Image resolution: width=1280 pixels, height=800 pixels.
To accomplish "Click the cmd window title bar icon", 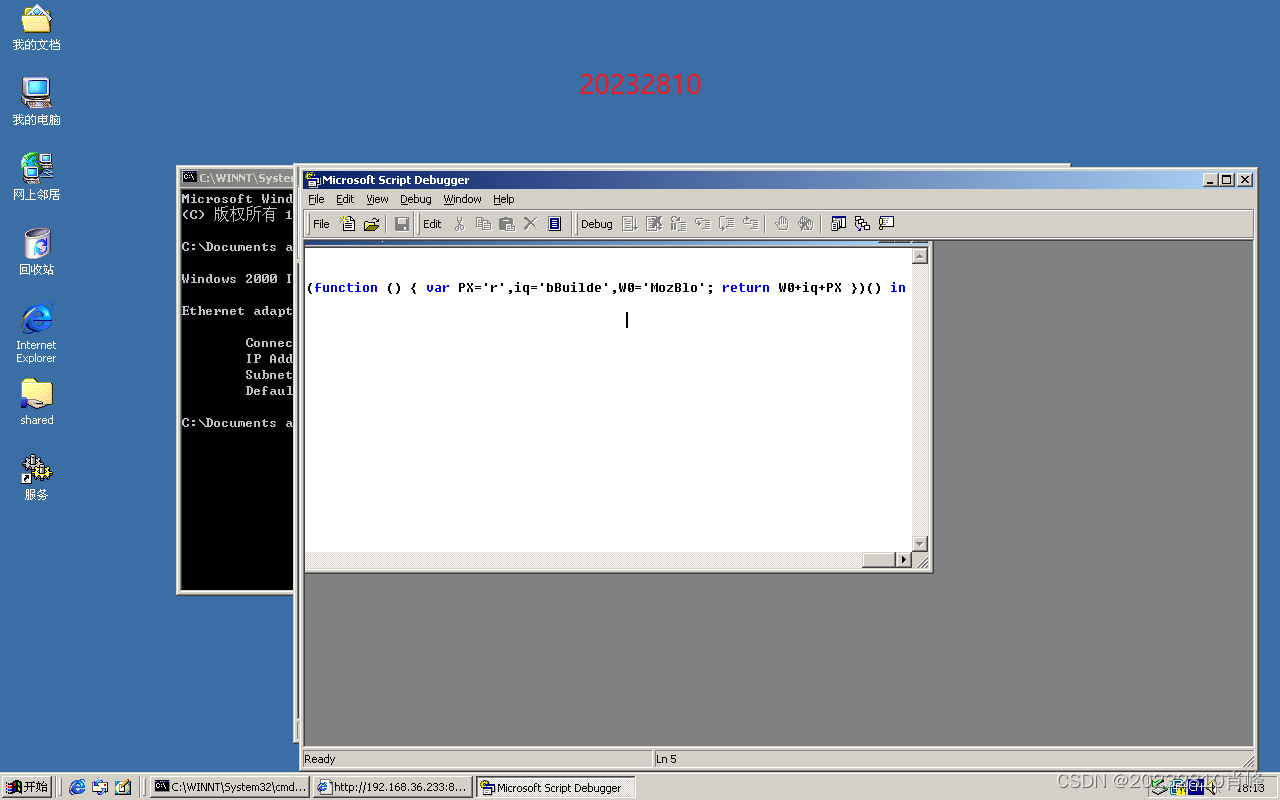I will [x=189, y=177].
